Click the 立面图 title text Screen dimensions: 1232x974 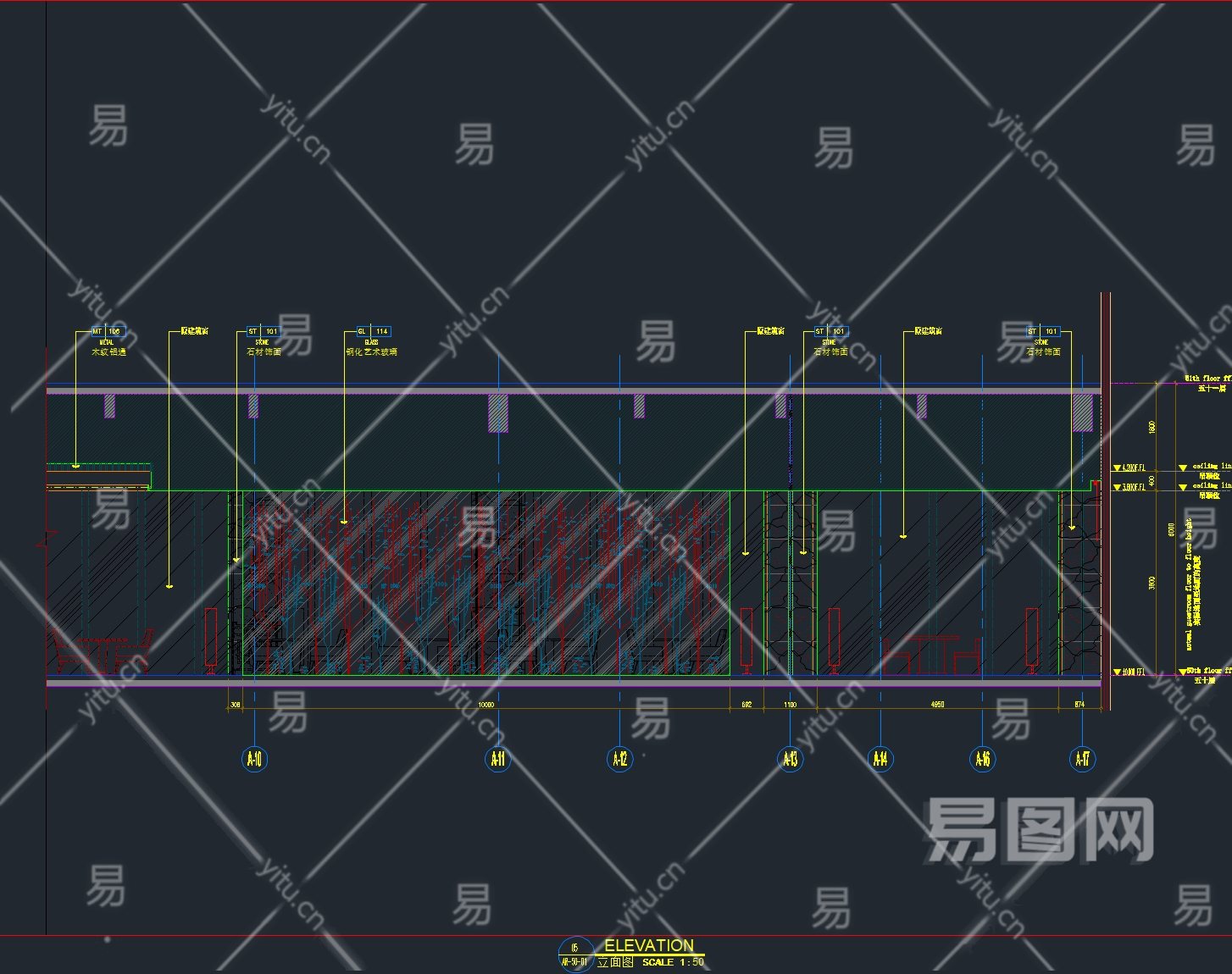click(615, 962)
